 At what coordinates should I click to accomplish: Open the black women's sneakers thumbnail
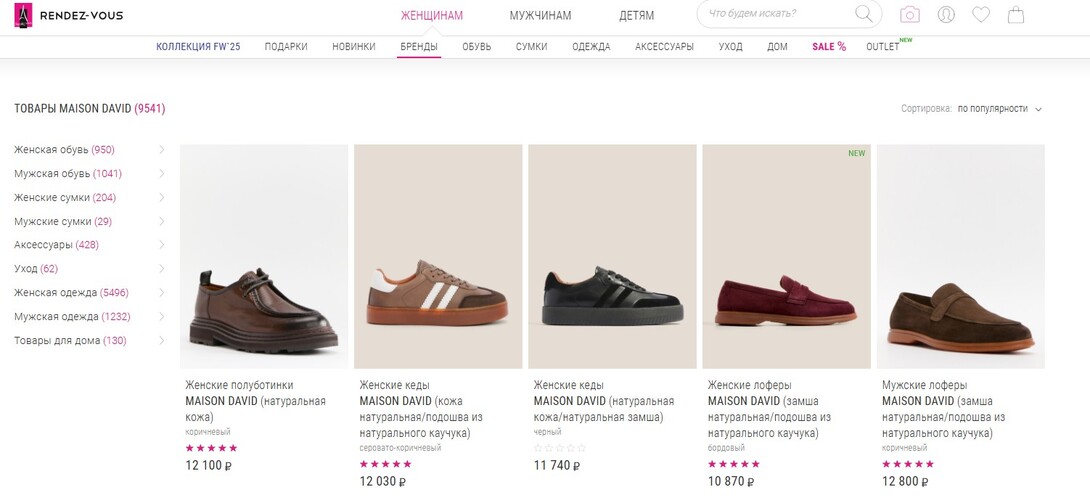point(612,256)
